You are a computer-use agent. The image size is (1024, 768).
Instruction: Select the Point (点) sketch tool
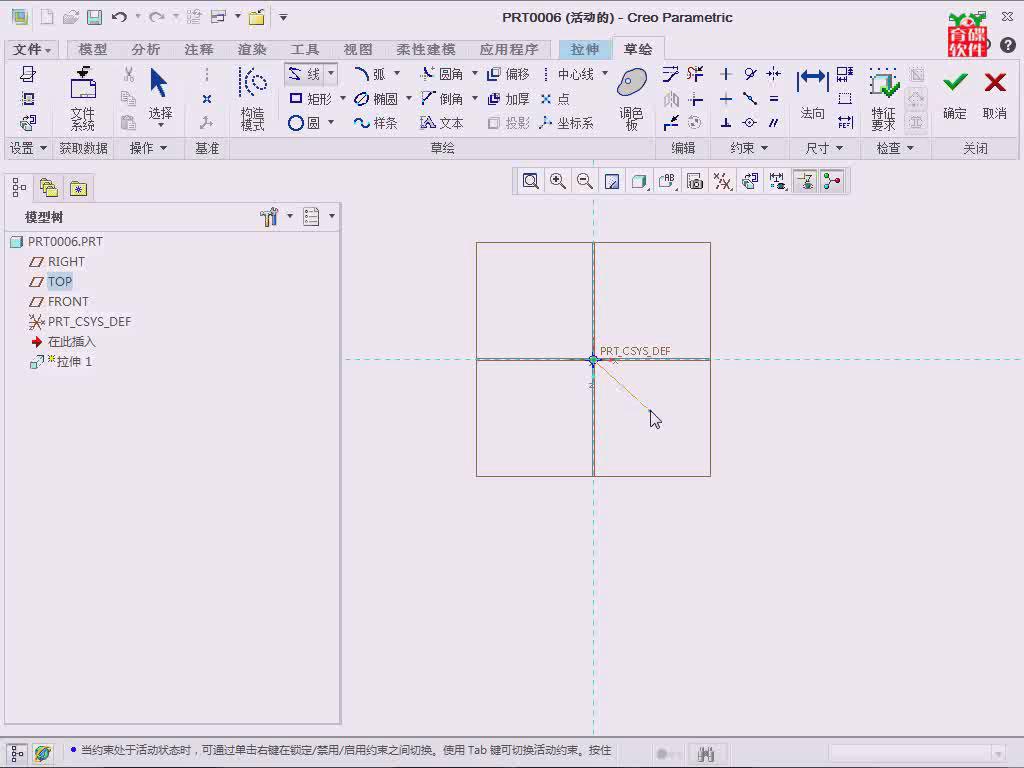coord(555,99)
